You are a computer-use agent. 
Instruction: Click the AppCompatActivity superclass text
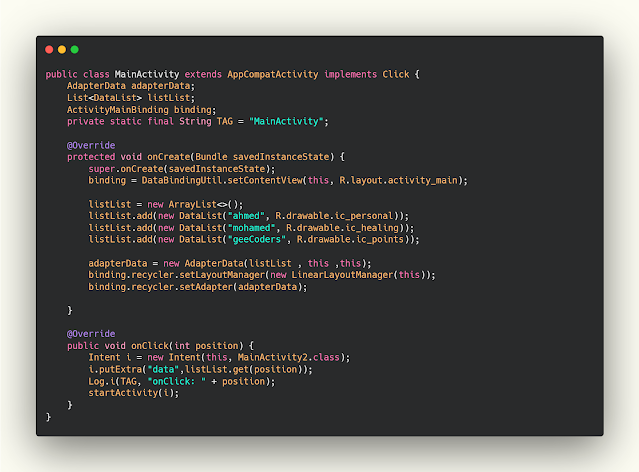pyautogui.click(x=273, y=74)
